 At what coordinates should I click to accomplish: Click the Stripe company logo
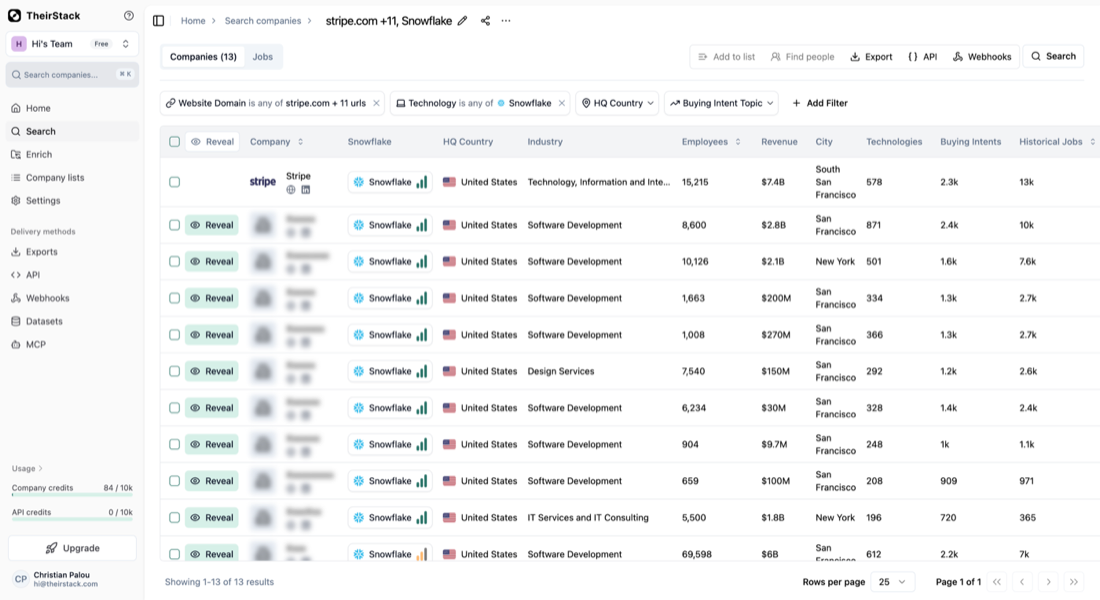(263, 182)
